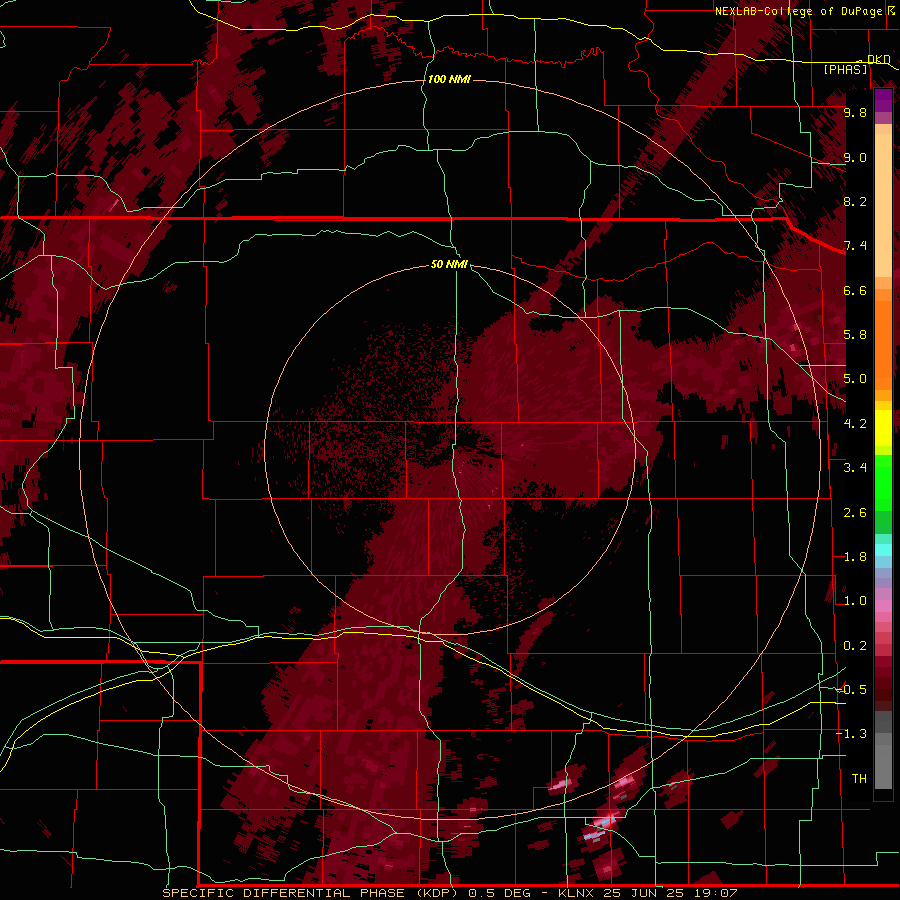Click the KLNX radar site identifier

pyautogui.click(x=577, y=893)
